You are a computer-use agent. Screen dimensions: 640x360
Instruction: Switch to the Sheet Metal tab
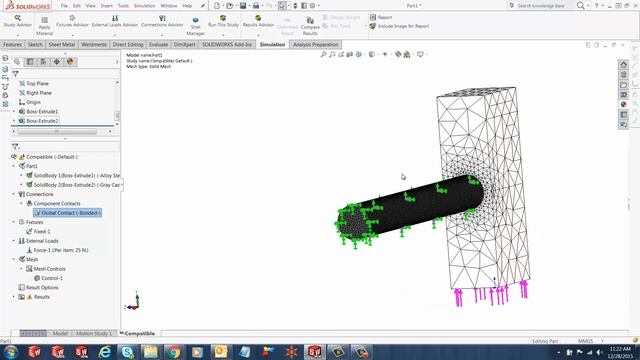[x=62, y=44]
